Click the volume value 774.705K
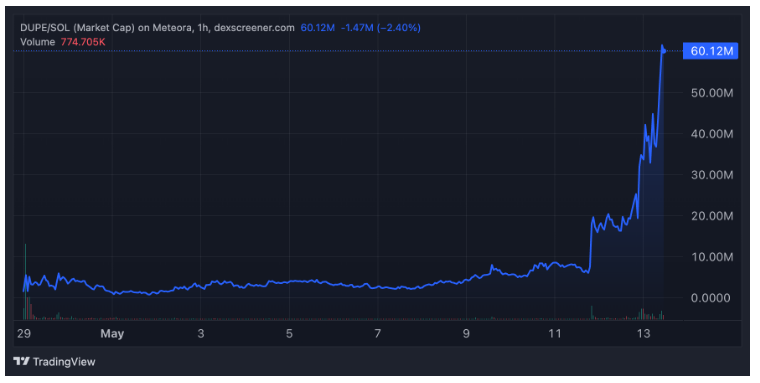 pyautogui.click(x=83, y=42)
